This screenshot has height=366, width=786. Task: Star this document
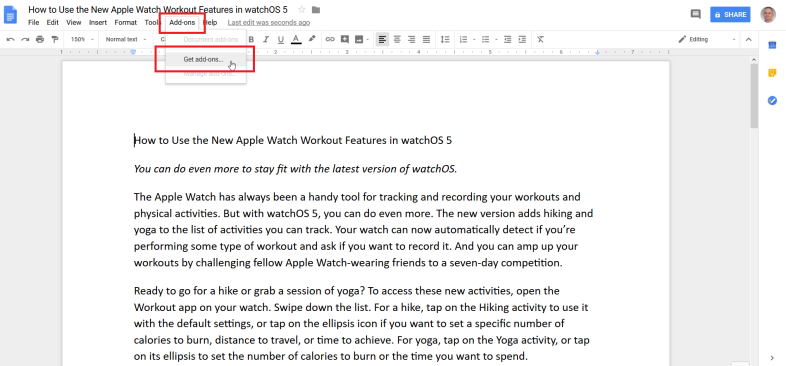point(301,10)
